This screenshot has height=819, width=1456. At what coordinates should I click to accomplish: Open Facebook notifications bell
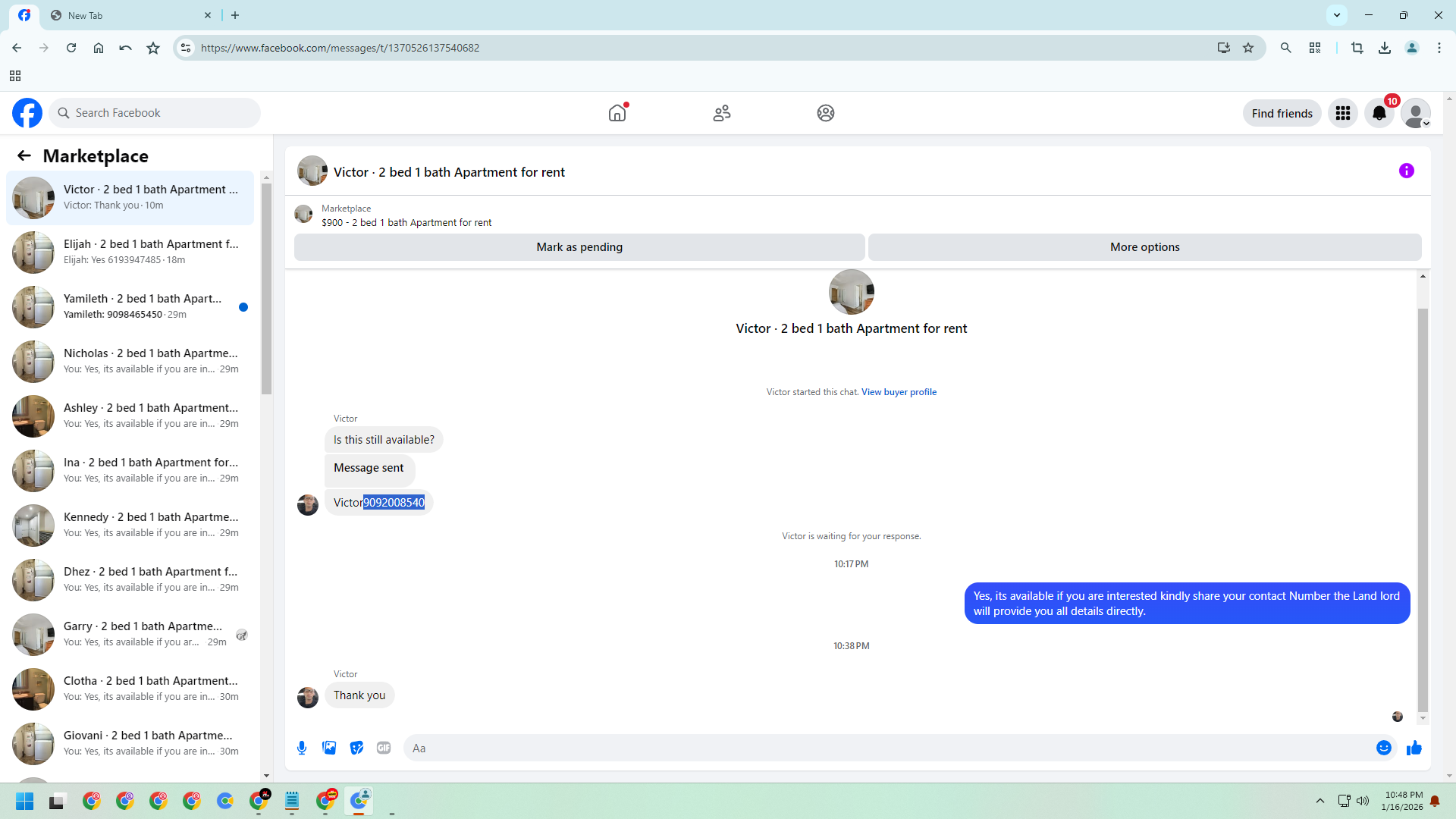[1379, 114]
